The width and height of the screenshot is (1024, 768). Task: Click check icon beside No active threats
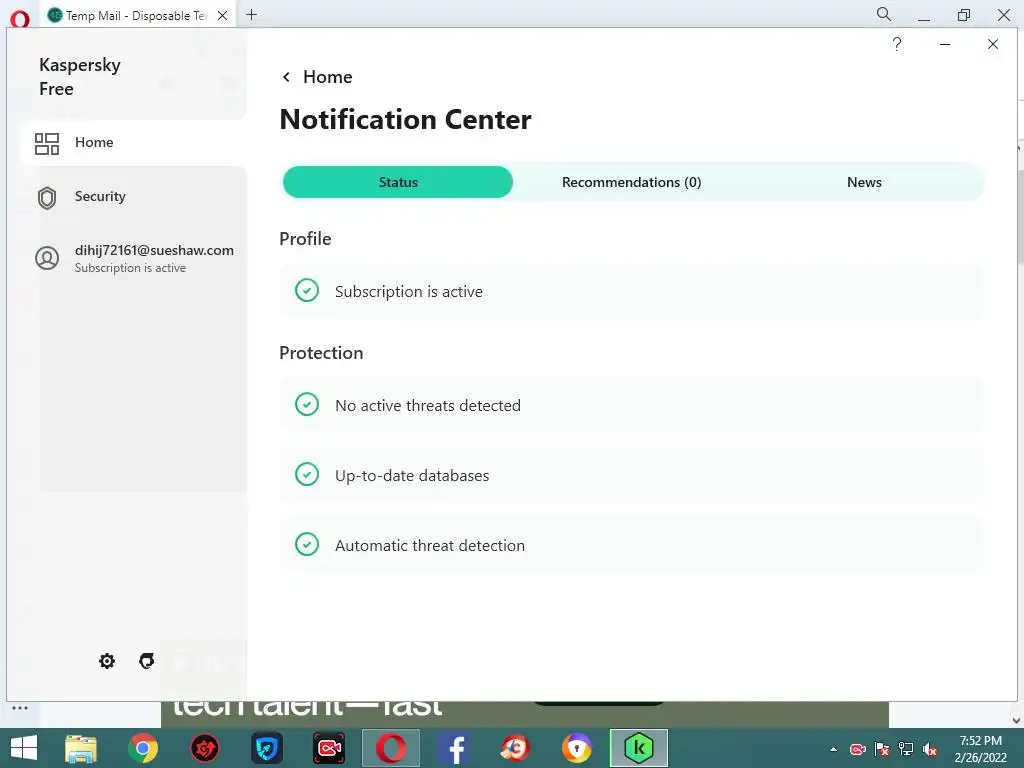click(x=307, y=404)
